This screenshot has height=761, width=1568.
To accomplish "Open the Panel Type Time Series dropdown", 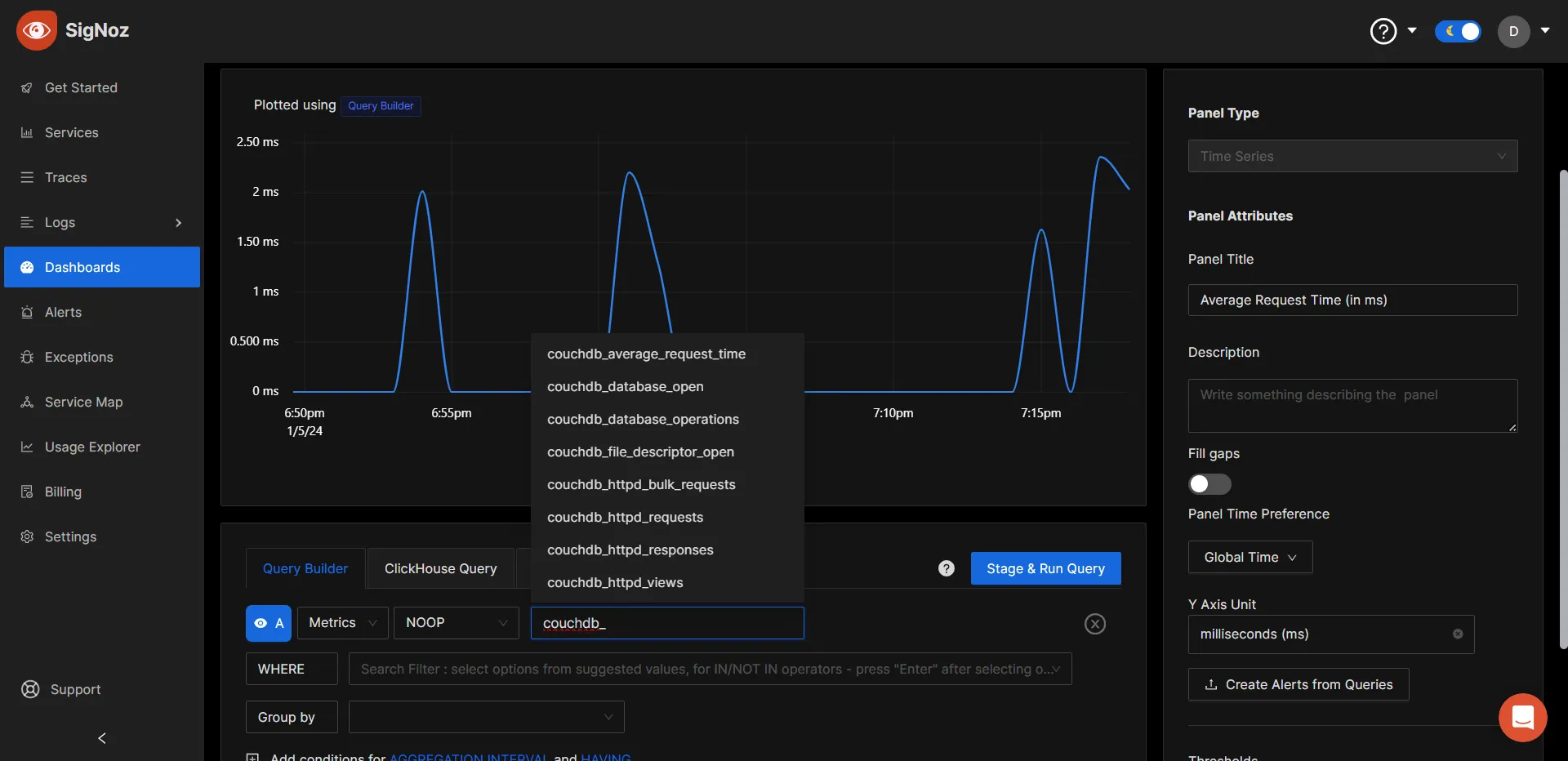I will [1352, 156].
